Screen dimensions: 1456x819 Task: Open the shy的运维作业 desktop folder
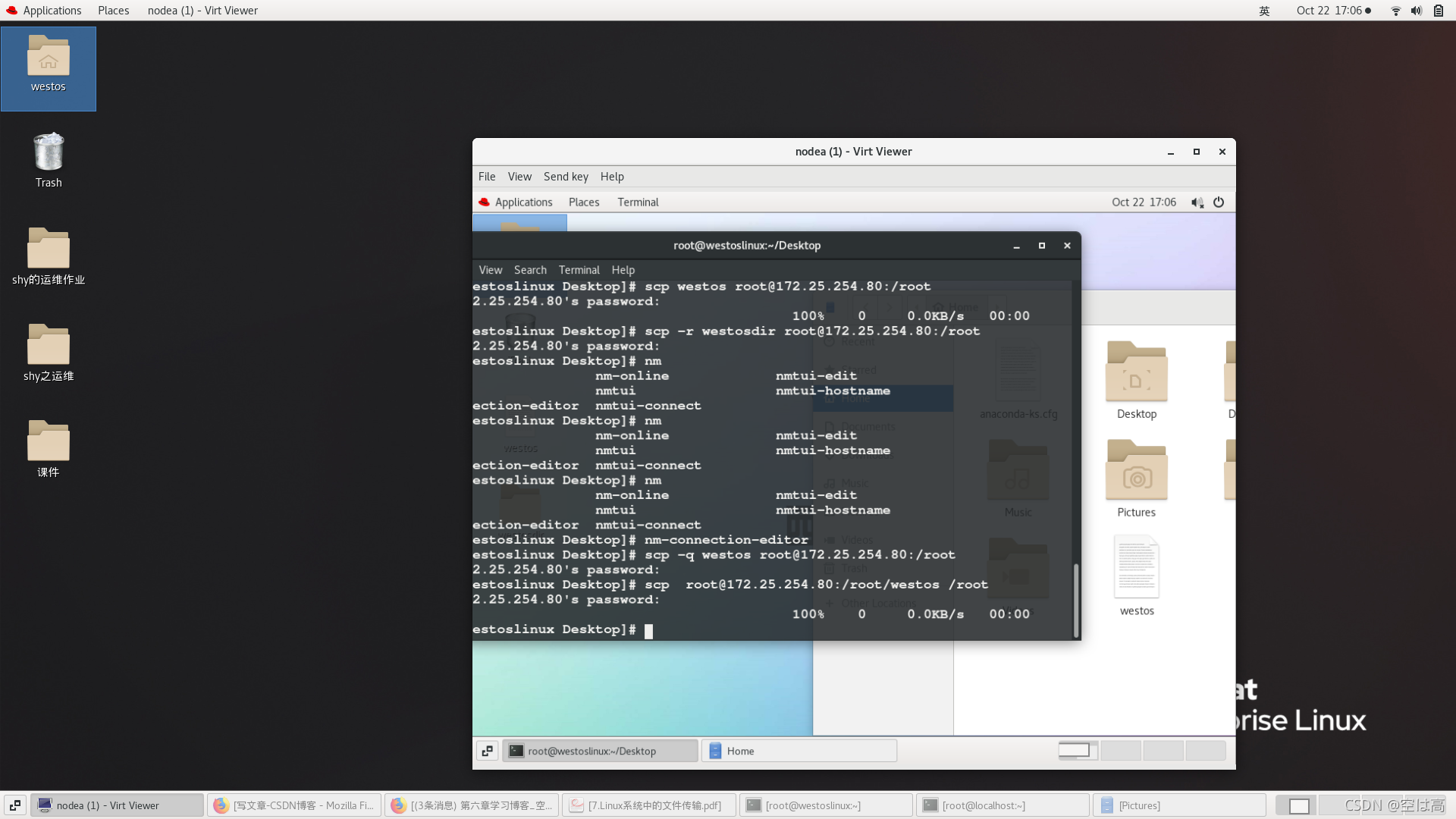49,257
